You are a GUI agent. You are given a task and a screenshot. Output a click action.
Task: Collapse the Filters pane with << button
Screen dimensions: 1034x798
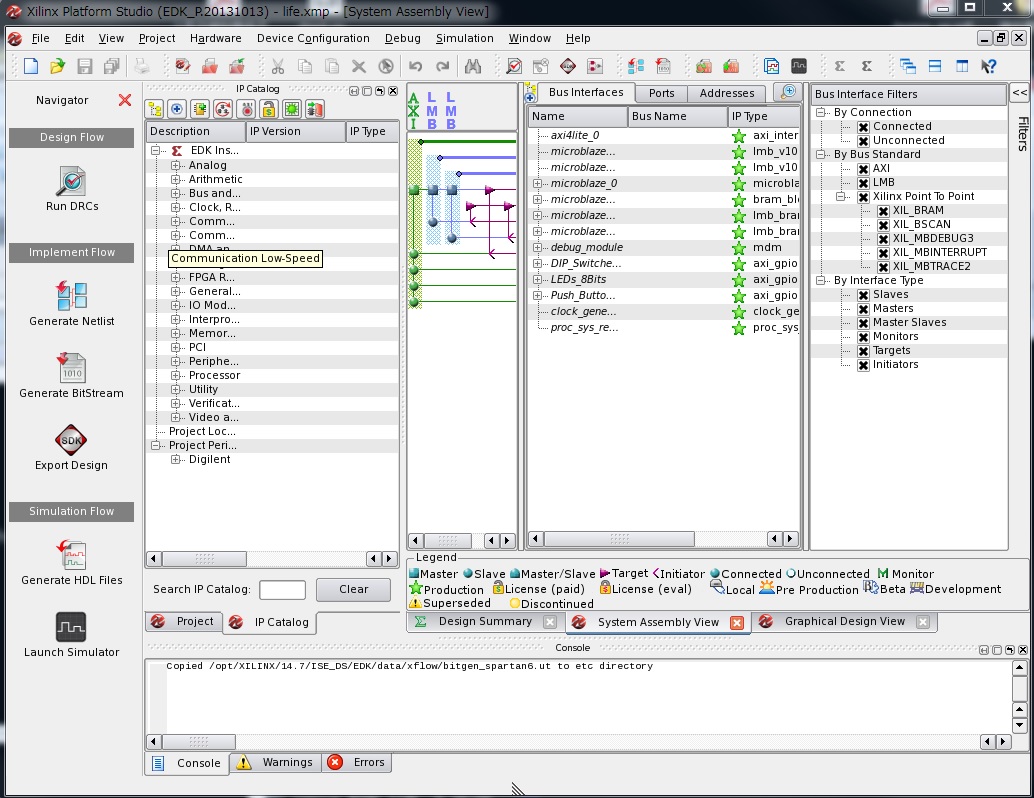click(1019, 92)
